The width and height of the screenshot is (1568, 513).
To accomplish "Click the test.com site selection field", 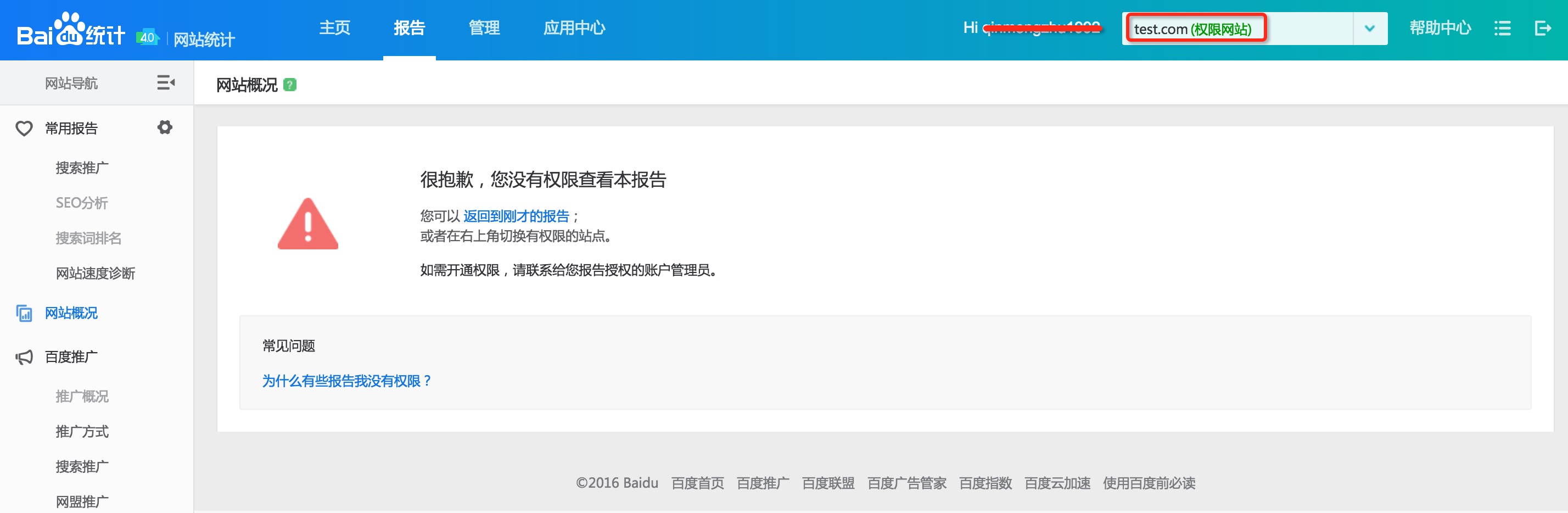I will pos(1236,29).
